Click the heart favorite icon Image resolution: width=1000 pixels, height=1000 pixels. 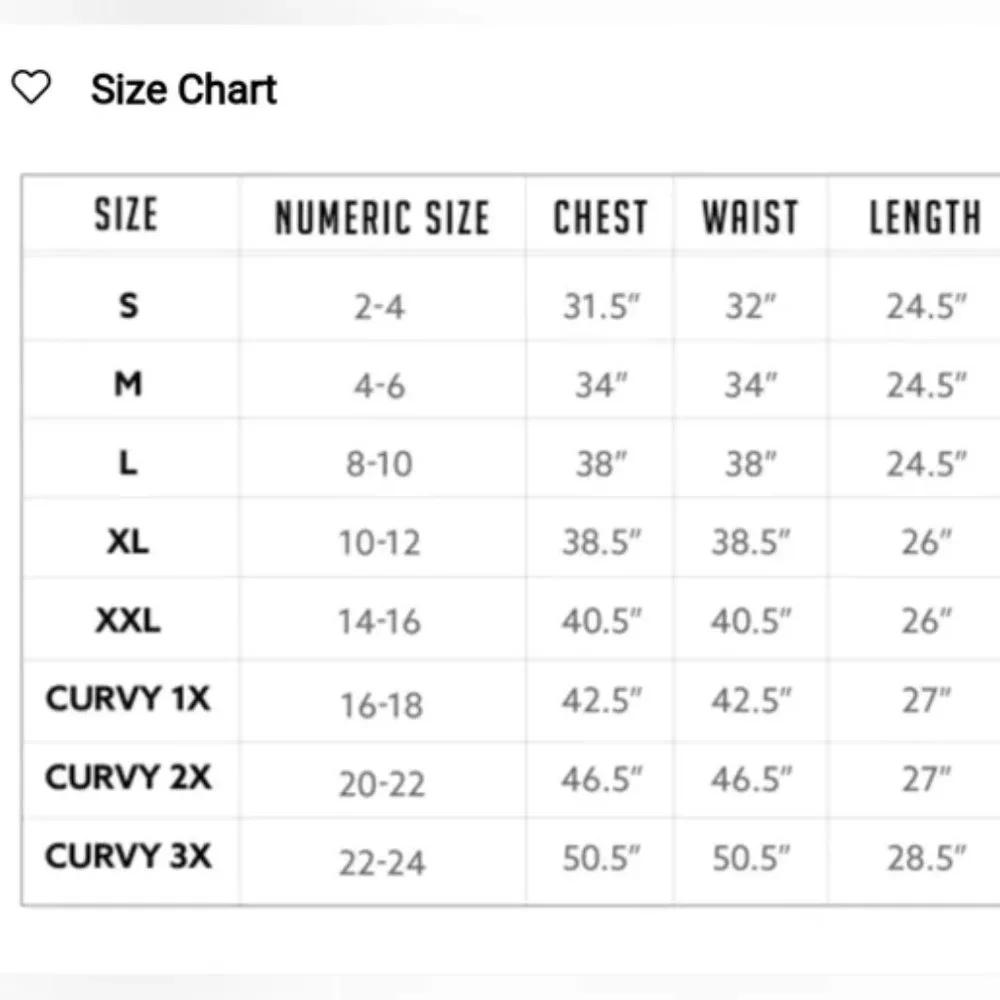(x=31, y=88)
